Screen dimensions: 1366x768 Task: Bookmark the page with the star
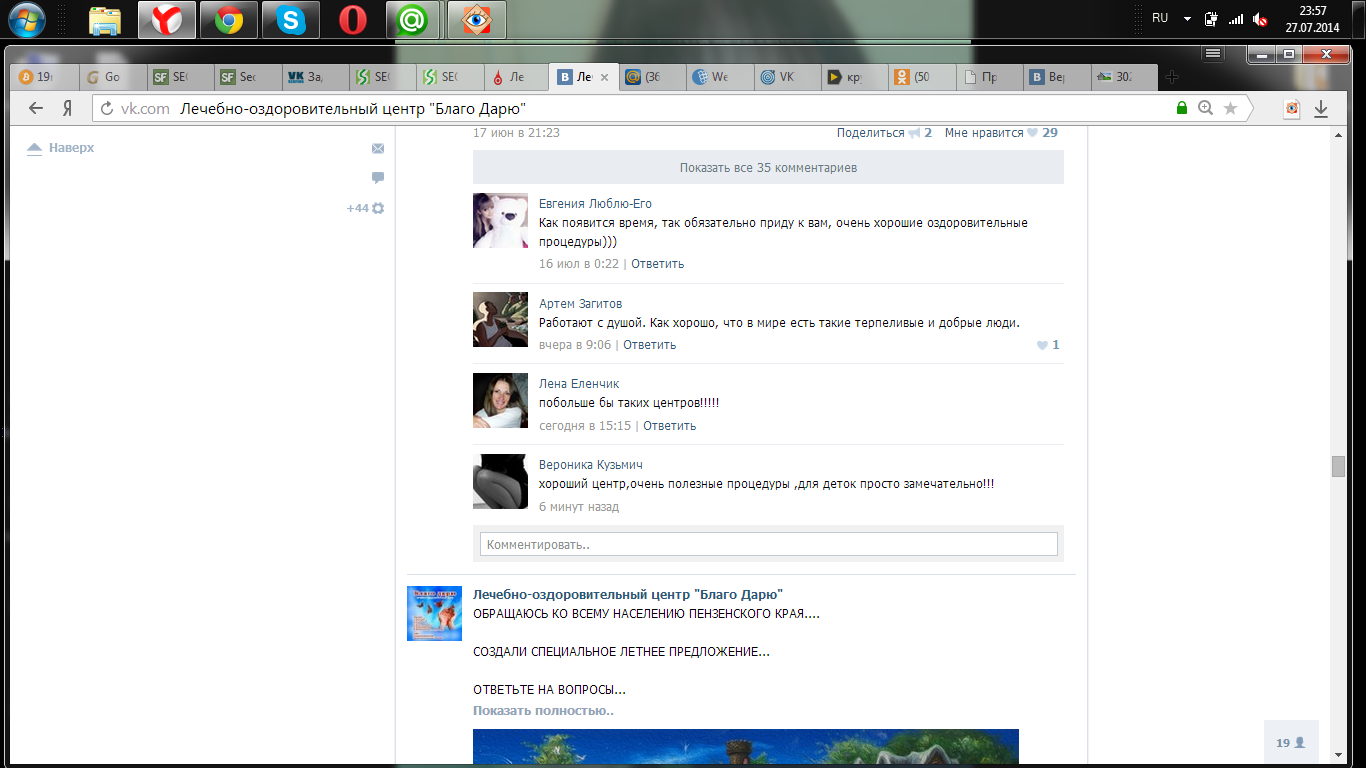[1230, 108]
